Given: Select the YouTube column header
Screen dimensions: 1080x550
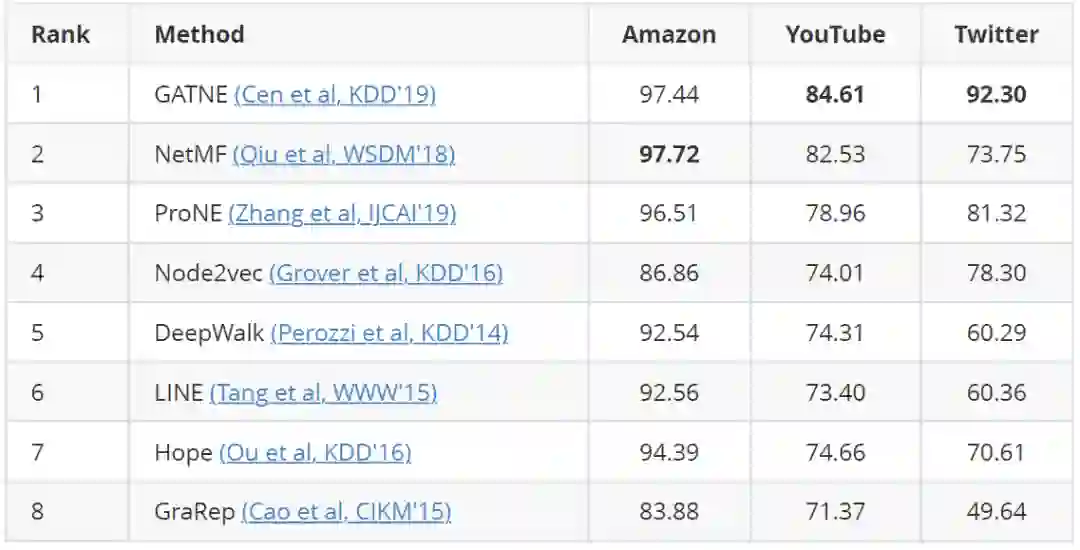Looking at the screenshot, I should tap(835, 34).
